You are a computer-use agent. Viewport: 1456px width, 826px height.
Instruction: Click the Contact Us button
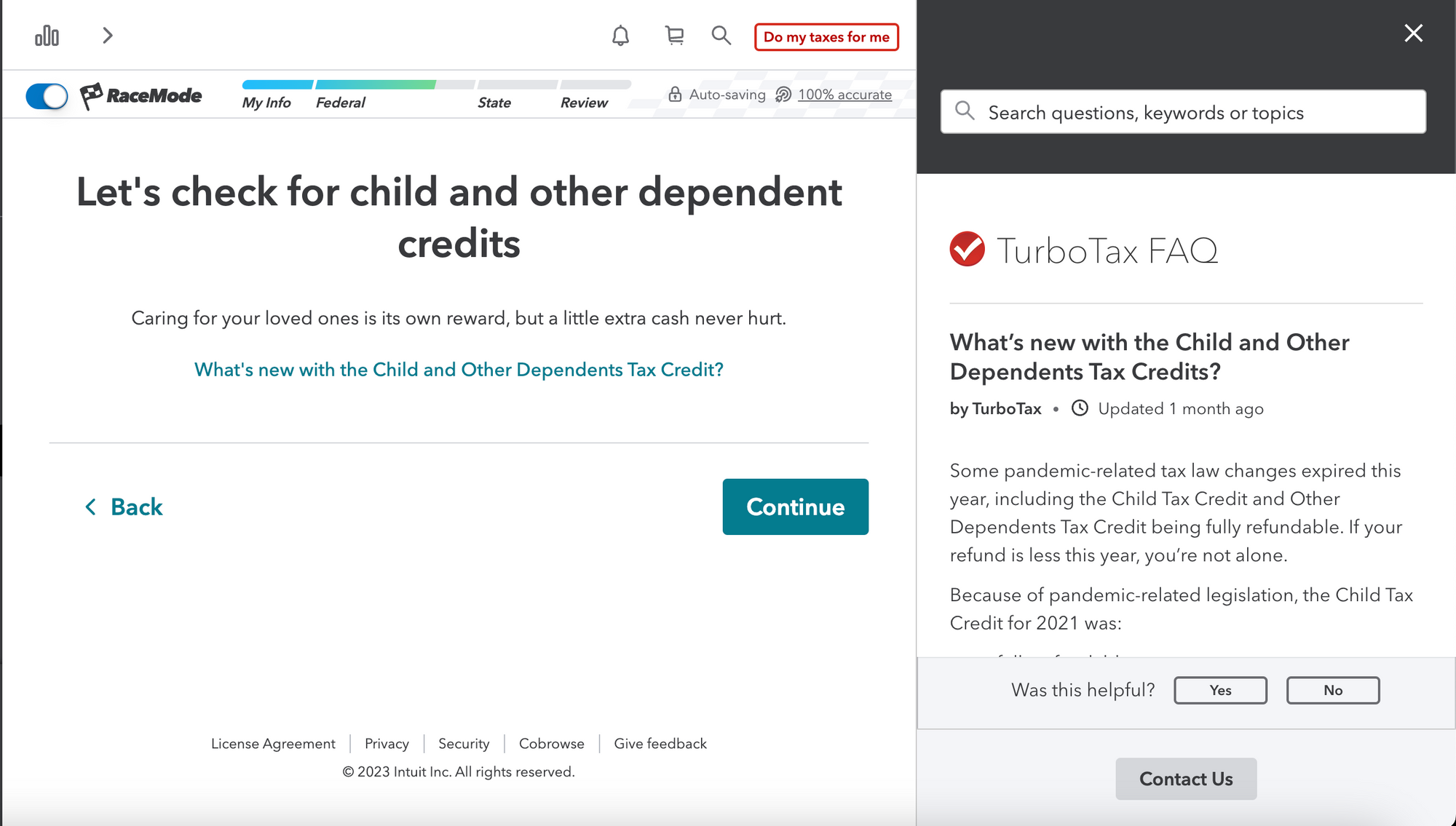pos(1186,779)
